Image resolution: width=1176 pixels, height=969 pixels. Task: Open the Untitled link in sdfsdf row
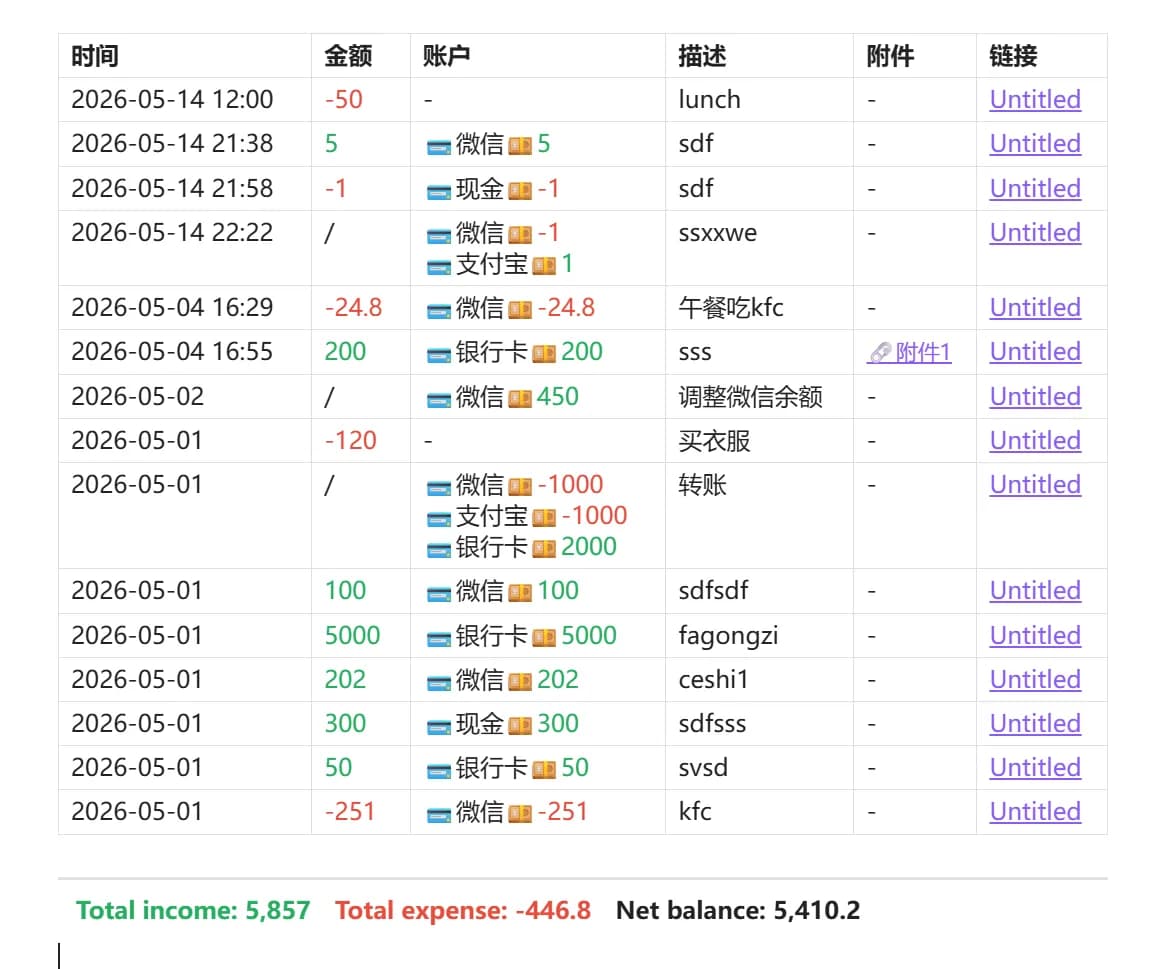(x=1035, y=591)
